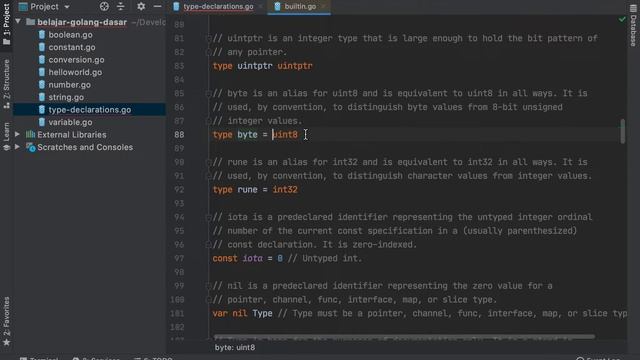Expand External Libraries node
The image size is (640, 360).
[18, 134]
